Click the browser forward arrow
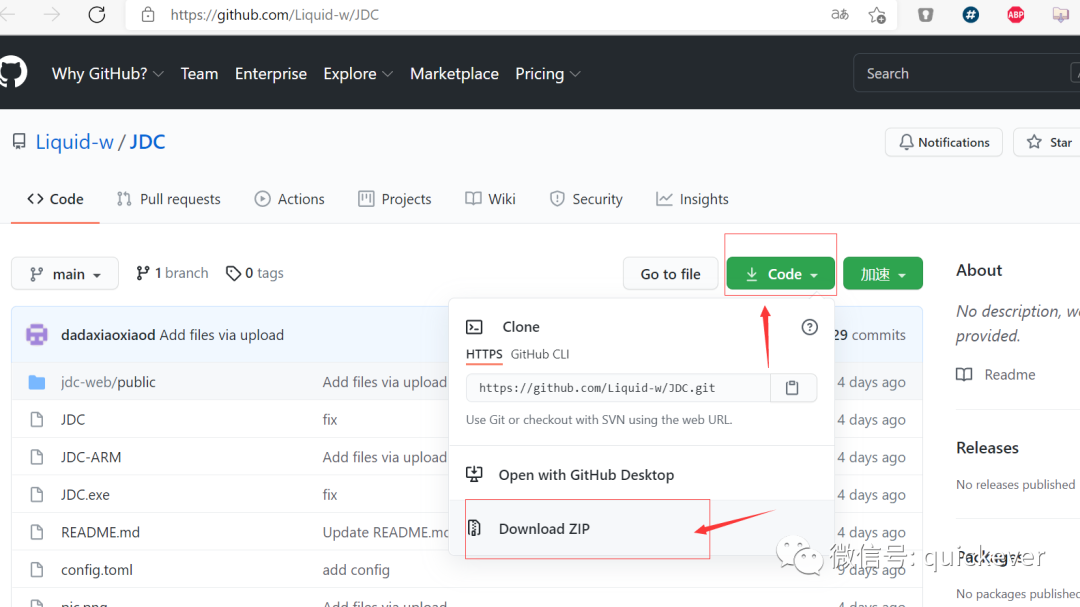 52,14
